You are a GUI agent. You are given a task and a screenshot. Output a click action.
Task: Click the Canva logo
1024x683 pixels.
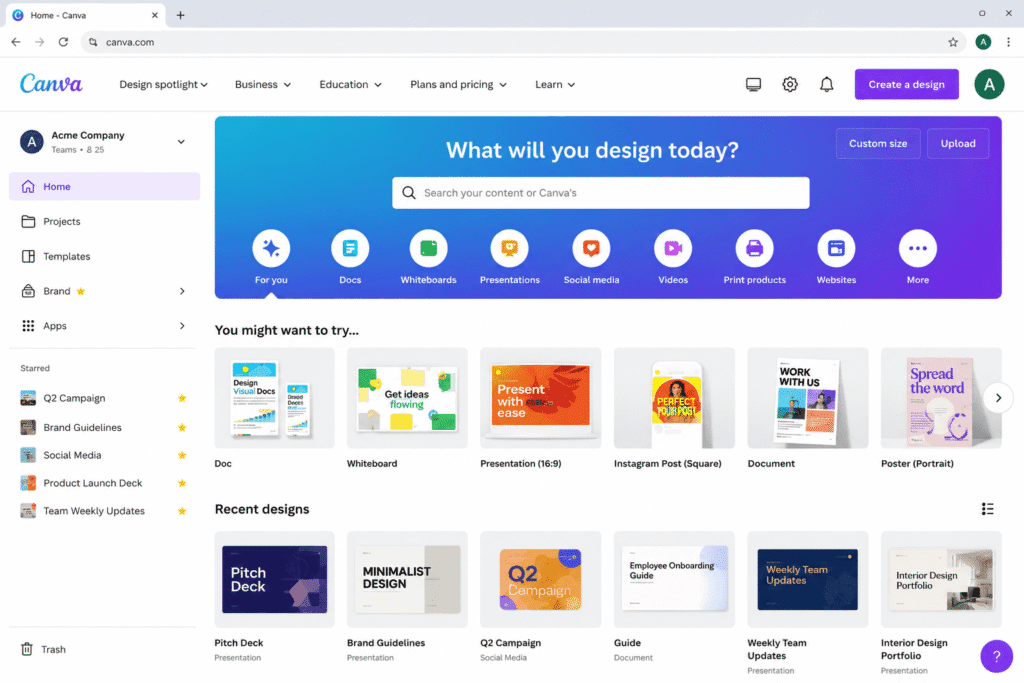(x=51, y=84)
